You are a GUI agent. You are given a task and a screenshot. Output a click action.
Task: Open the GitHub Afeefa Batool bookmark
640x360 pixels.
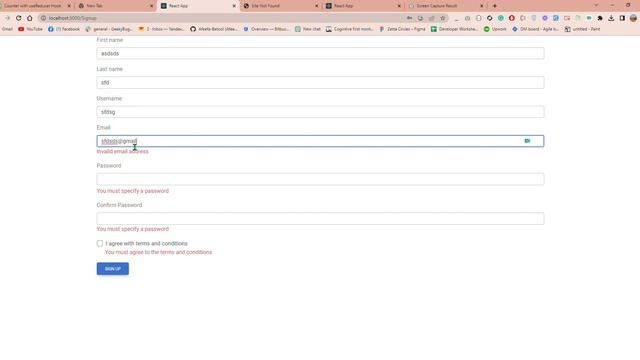(x=213, y=29)
